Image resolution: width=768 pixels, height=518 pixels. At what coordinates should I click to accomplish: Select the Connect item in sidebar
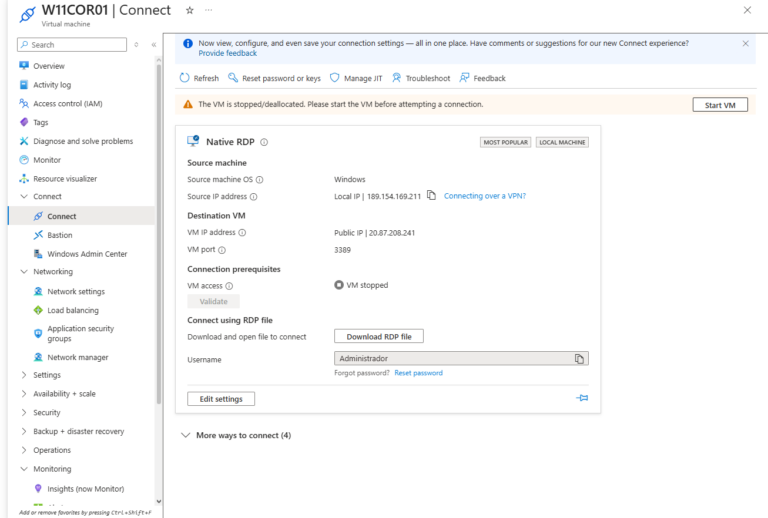[82, 216]
